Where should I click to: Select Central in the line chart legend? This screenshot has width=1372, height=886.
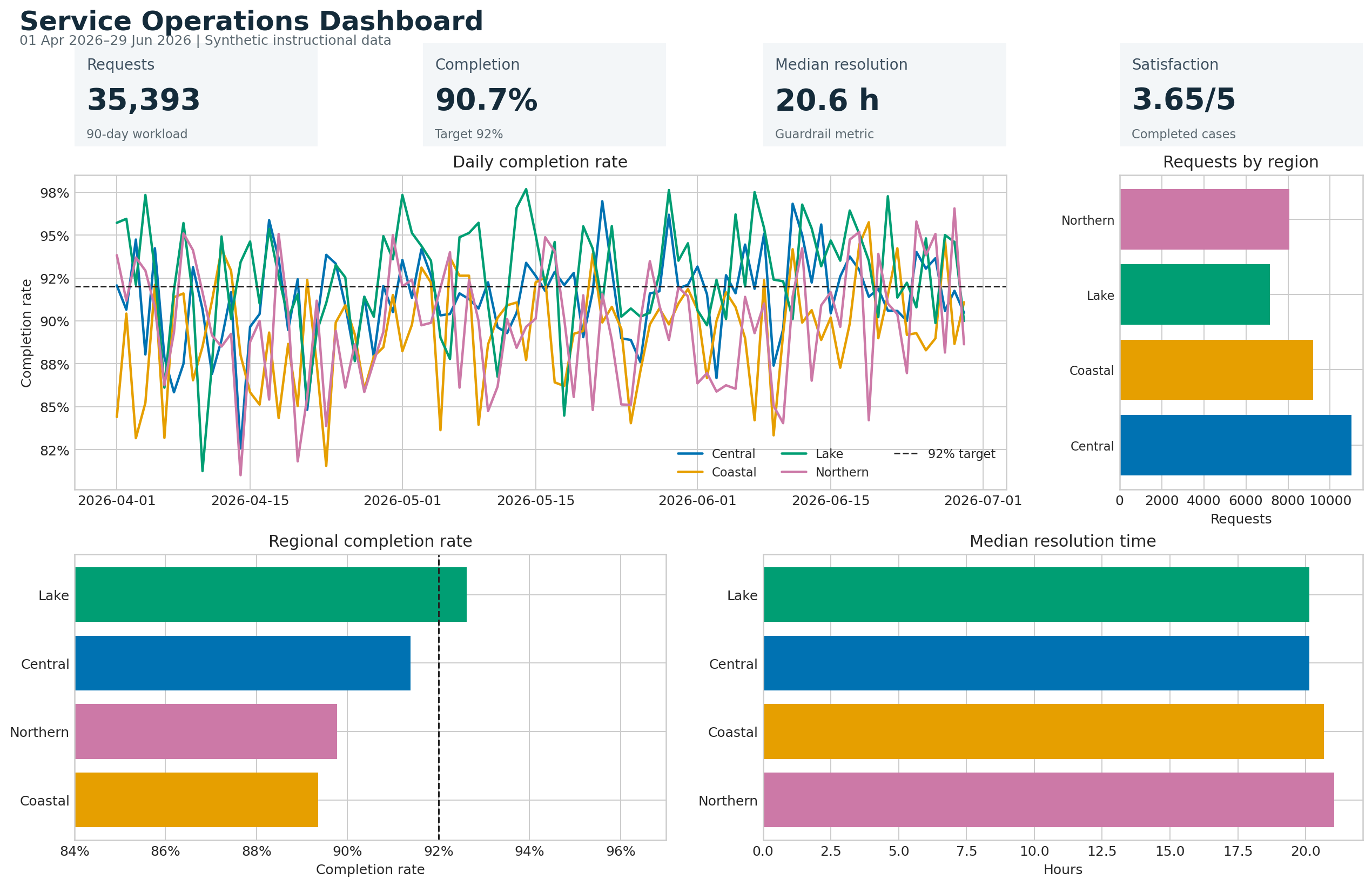pos(716,454)
